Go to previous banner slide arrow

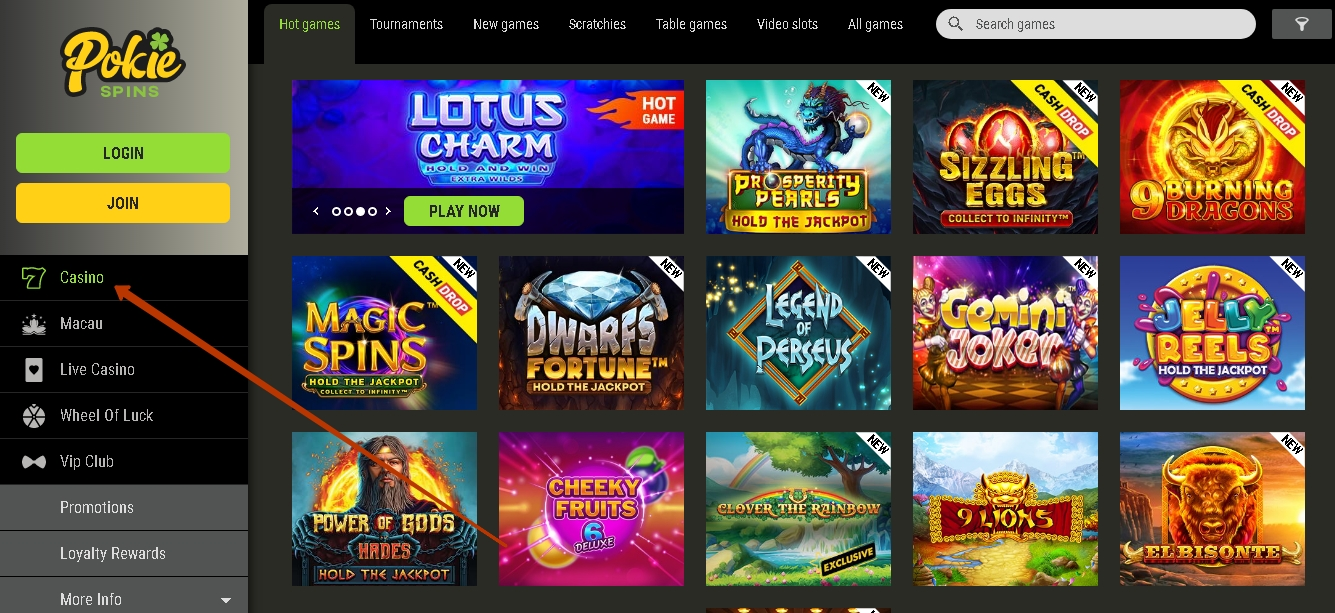(x=316, y=212)
